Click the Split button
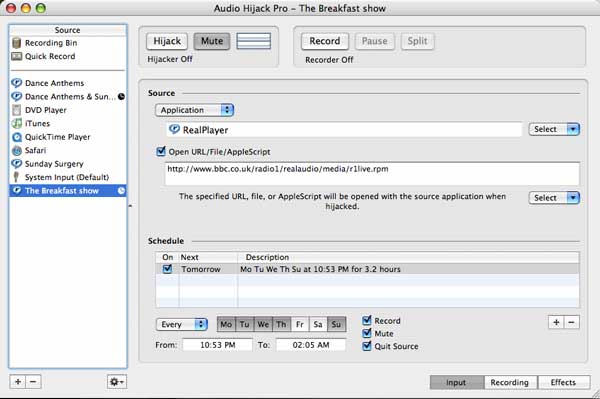Image resolution: width=600 pixels, height=399 pixels. pos(417,41)
